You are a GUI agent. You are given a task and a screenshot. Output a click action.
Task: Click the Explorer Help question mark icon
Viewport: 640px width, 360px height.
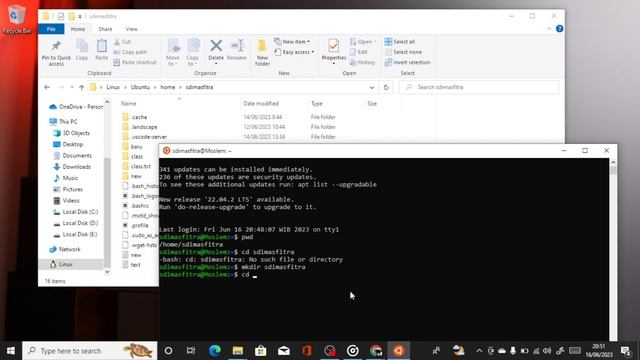(x=560, y=29)
